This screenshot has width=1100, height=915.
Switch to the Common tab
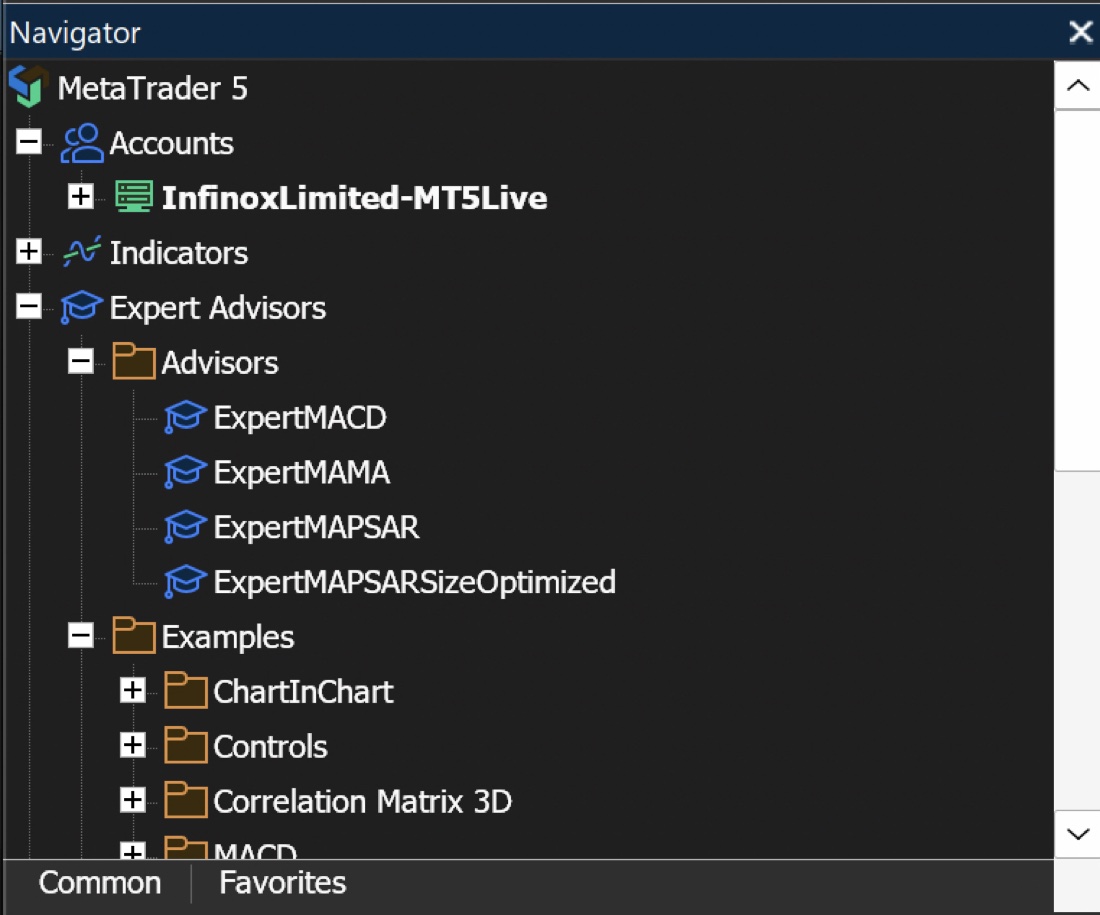click(100, 883)
